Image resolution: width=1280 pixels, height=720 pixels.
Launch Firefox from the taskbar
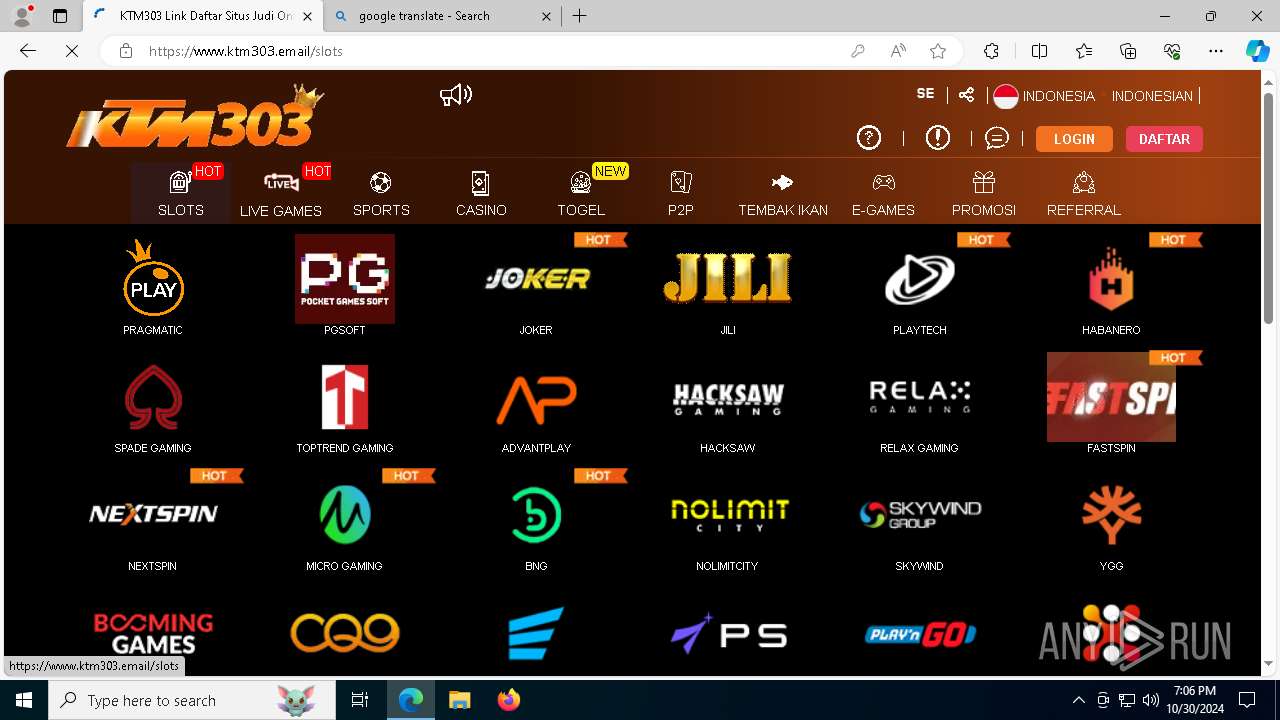pos(508,700)
